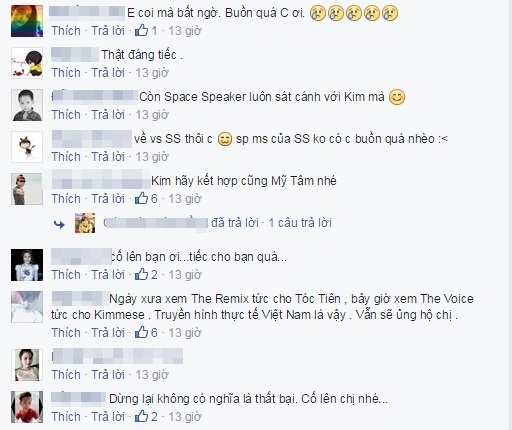Screen dimensions: 512x430
Task: Click the blurred commenter name before 'Kim hãy kết hợp'
Action: point(101,179)
